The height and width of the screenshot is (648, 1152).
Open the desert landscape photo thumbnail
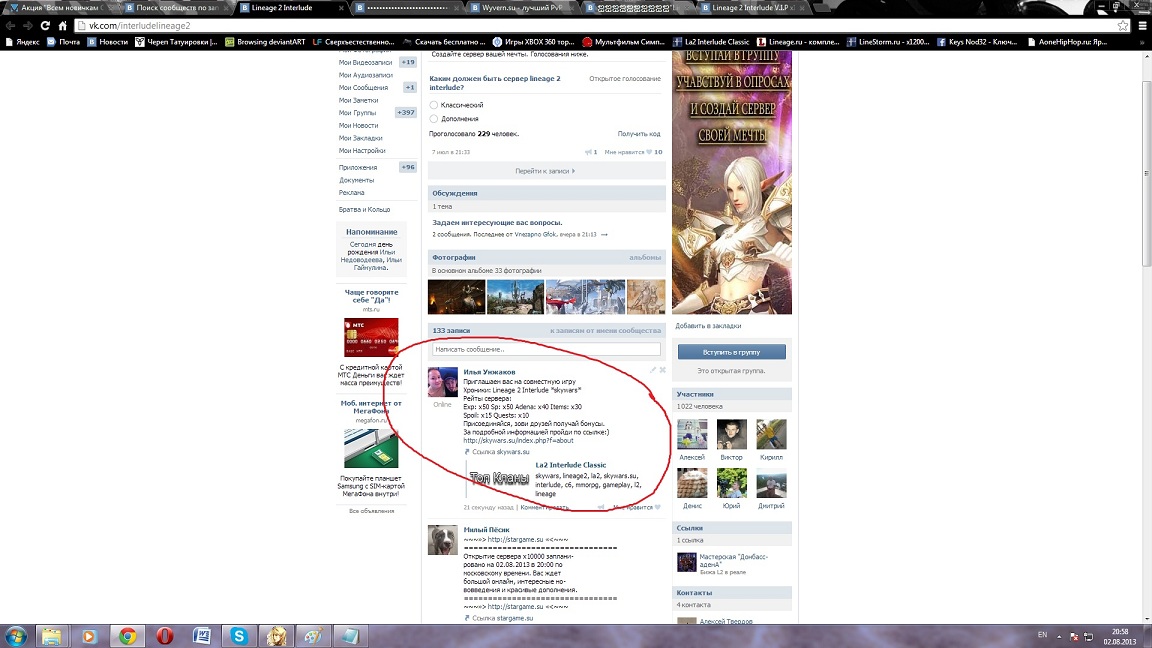click(x=515, y=297)
